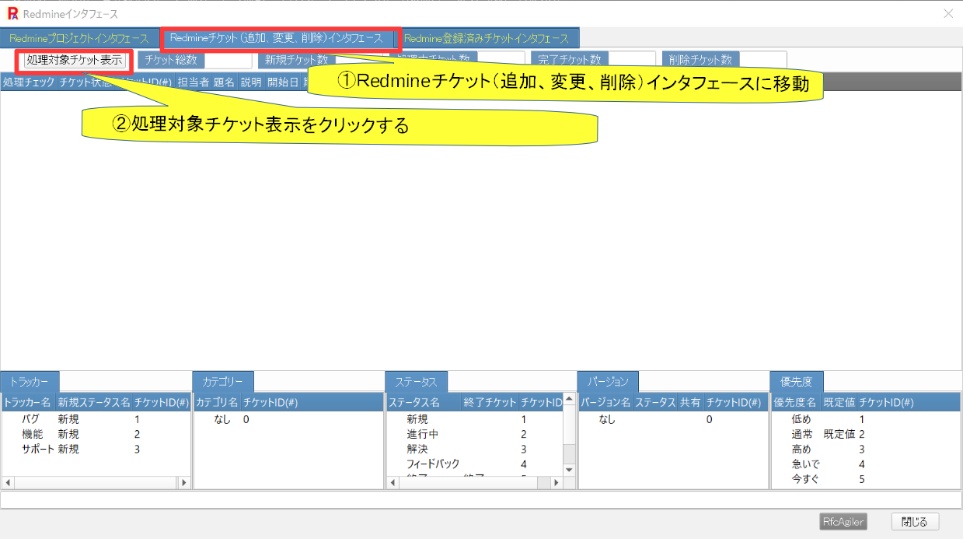The height and width of the screenshot is (539, 963).
Task: Open the Redmineチケット(追加、変更、削除)インタフェース tab
Action: click(276, 38)
